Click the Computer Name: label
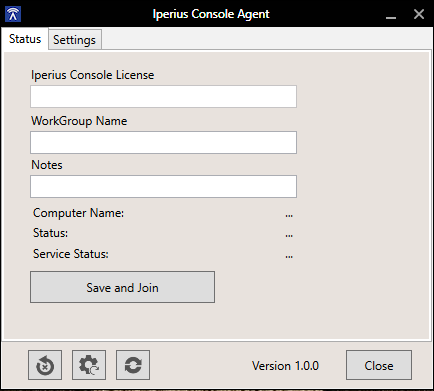This screenshot has width=434, height=391. [78, 213]
